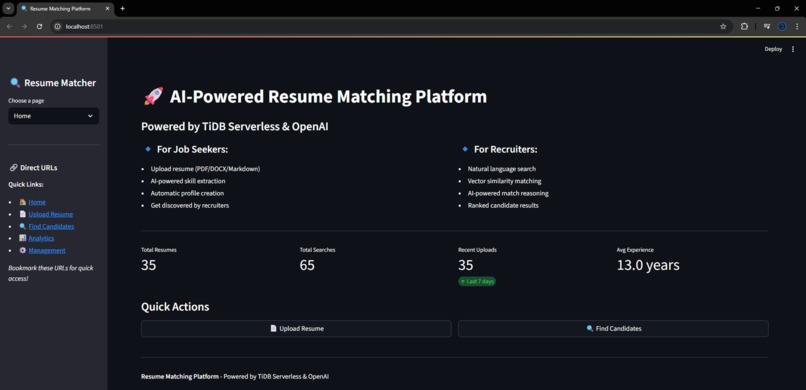The width and height of the screenshot is (806, 390).
Task: Open a new browser tab
Action: [122, 9]
